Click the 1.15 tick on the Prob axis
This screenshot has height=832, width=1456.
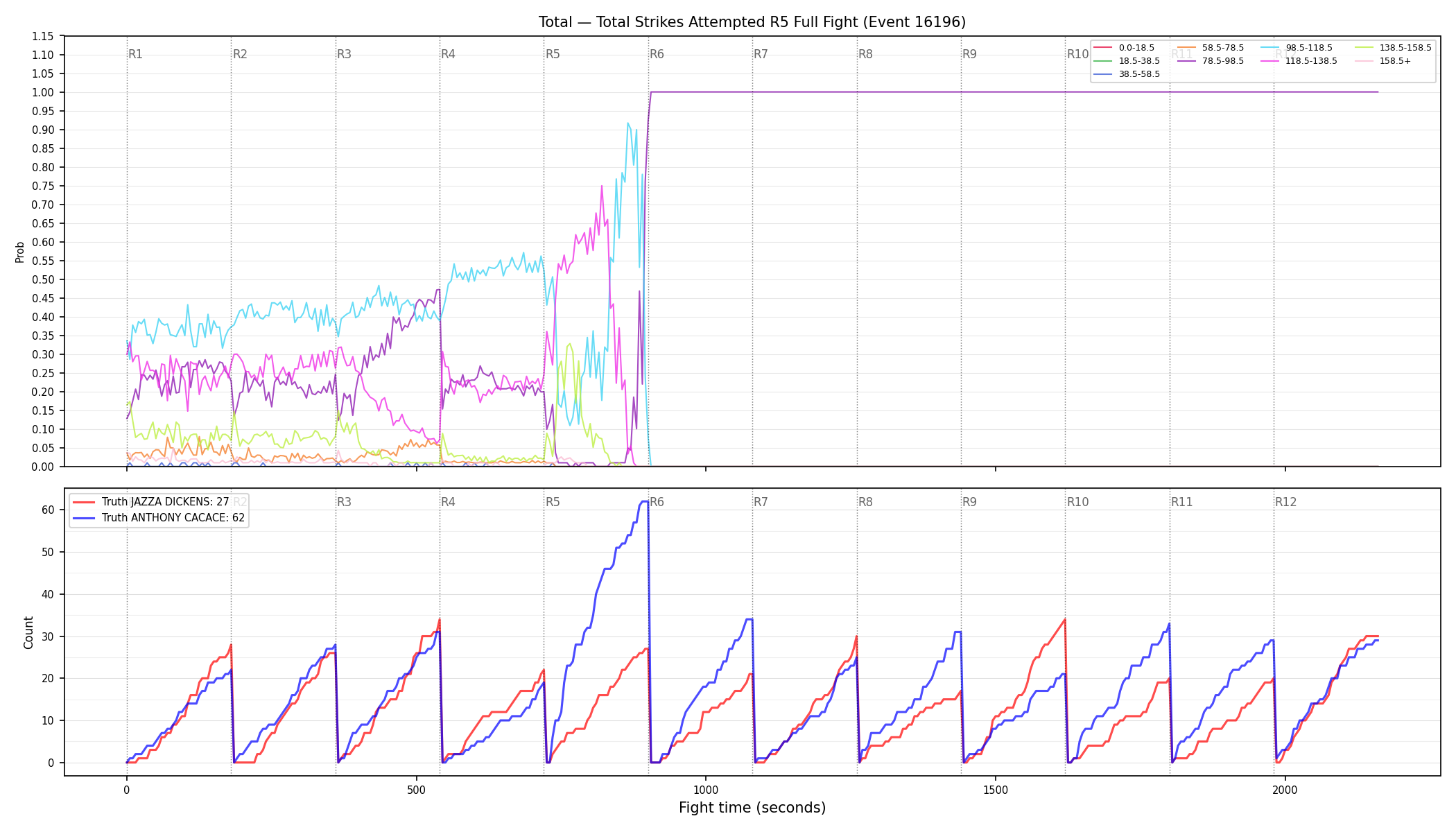click(x=43, y=36)
